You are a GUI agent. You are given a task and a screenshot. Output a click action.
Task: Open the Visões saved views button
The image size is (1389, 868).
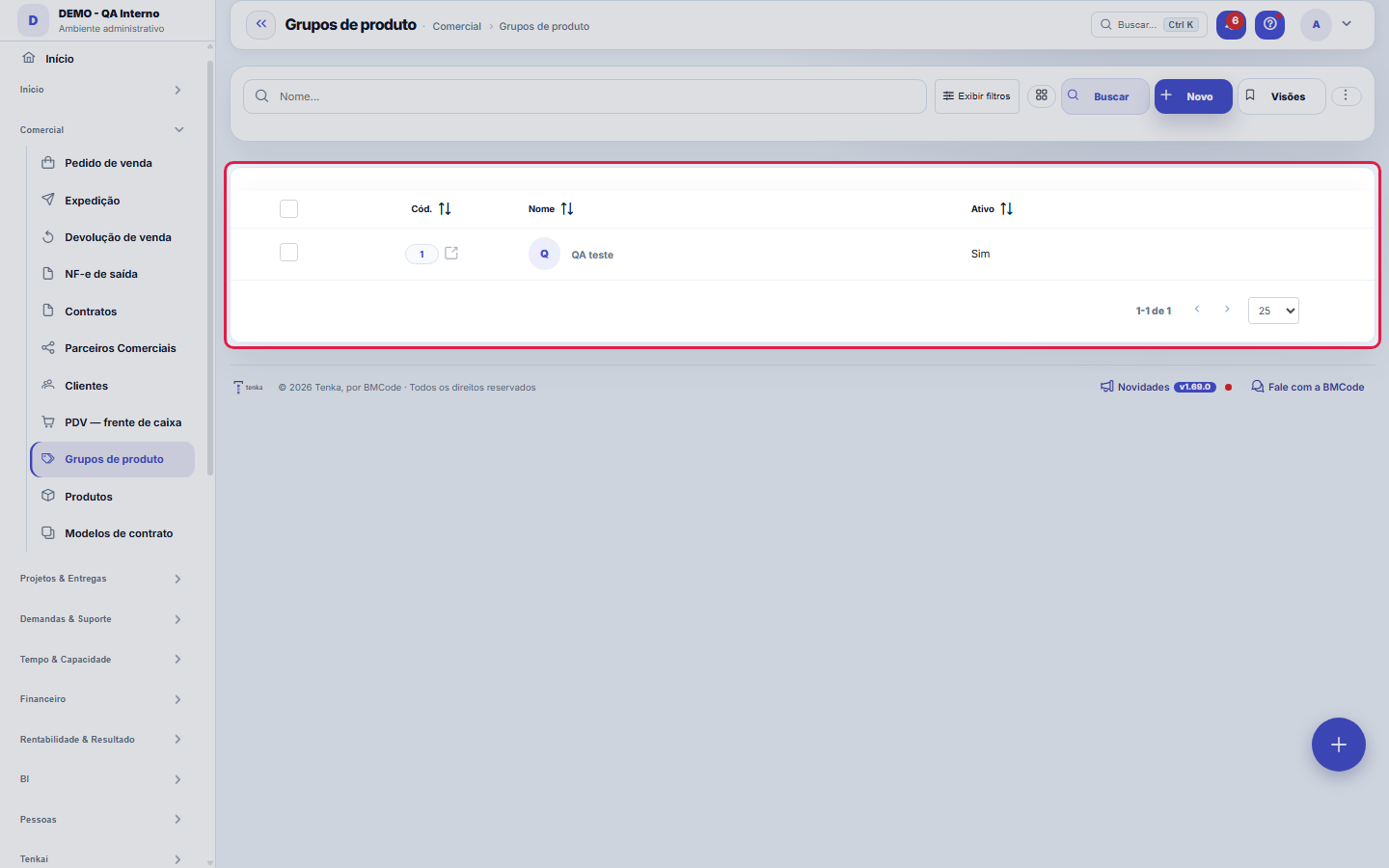[1282, 96]
